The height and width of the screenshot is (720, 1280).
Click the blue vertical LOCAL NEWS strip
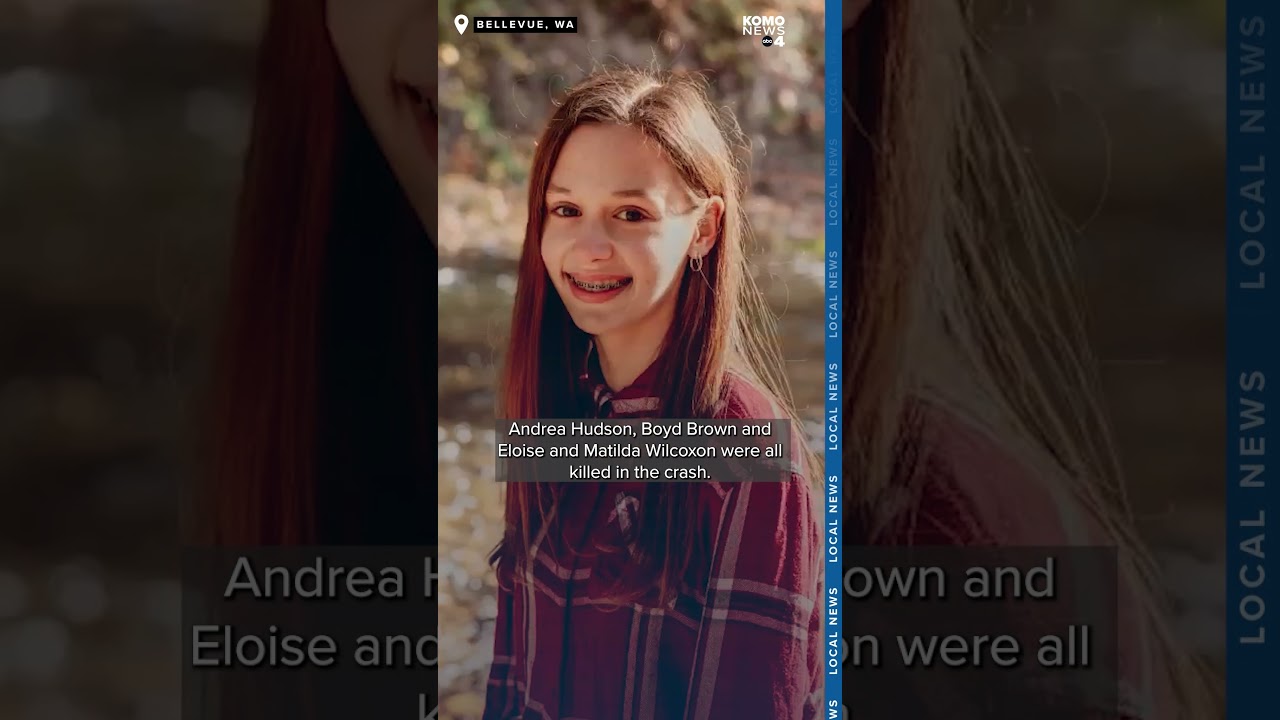point(834,360)
